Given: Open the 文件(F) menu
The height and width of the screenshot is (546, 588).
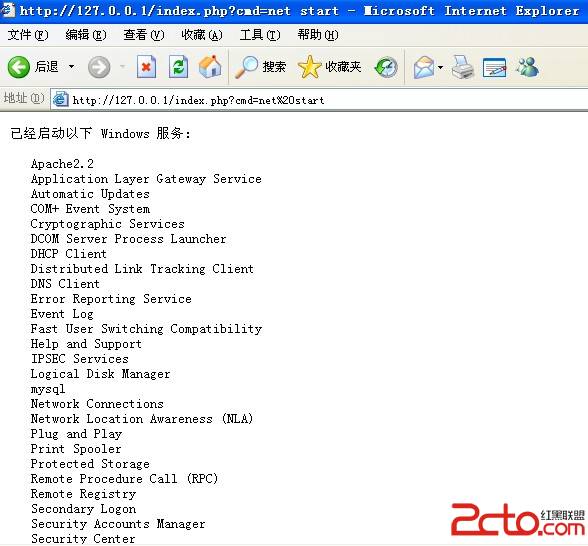Looking at the screenshot, I should click(28, 35).
